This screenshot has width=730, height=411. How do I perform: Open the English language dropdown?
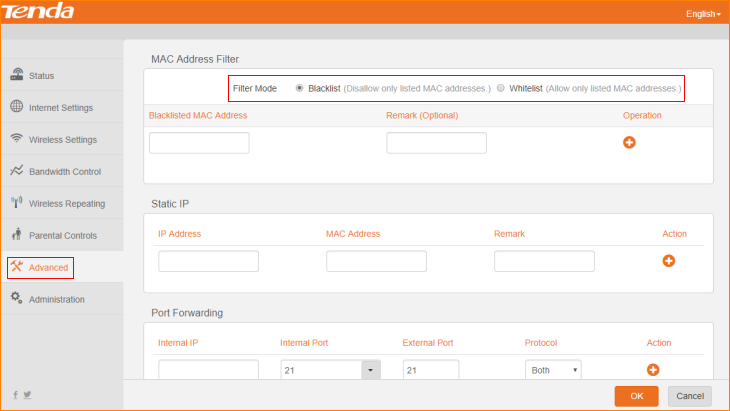(x=703, y=14)
